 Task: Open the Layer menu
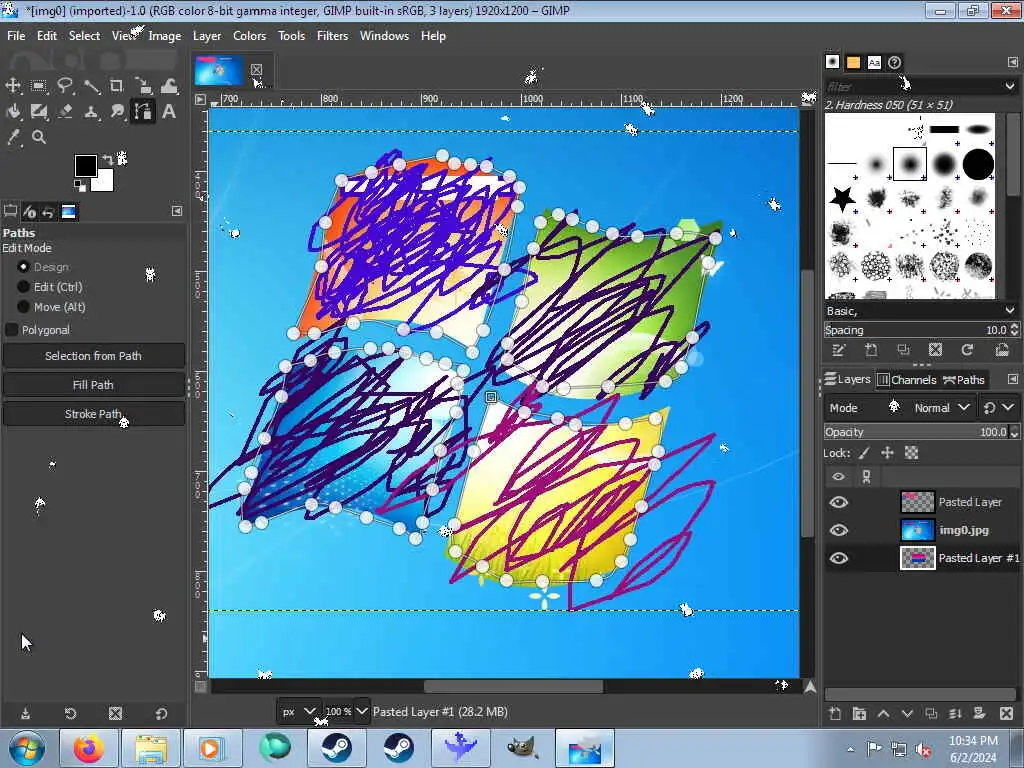coord(207,36)
